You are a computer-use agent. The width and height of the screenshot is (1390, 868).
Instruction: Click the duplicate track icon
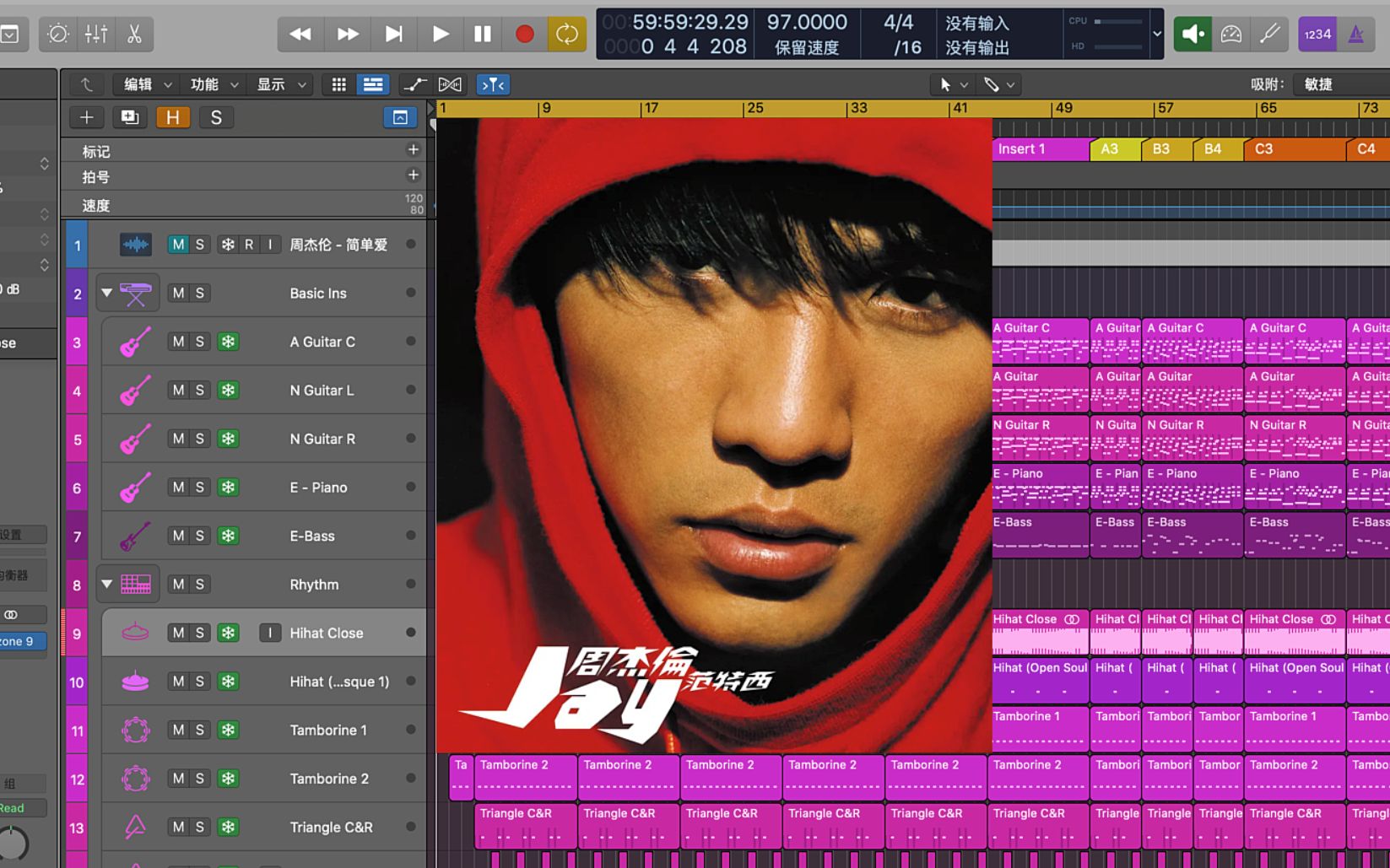129,117
